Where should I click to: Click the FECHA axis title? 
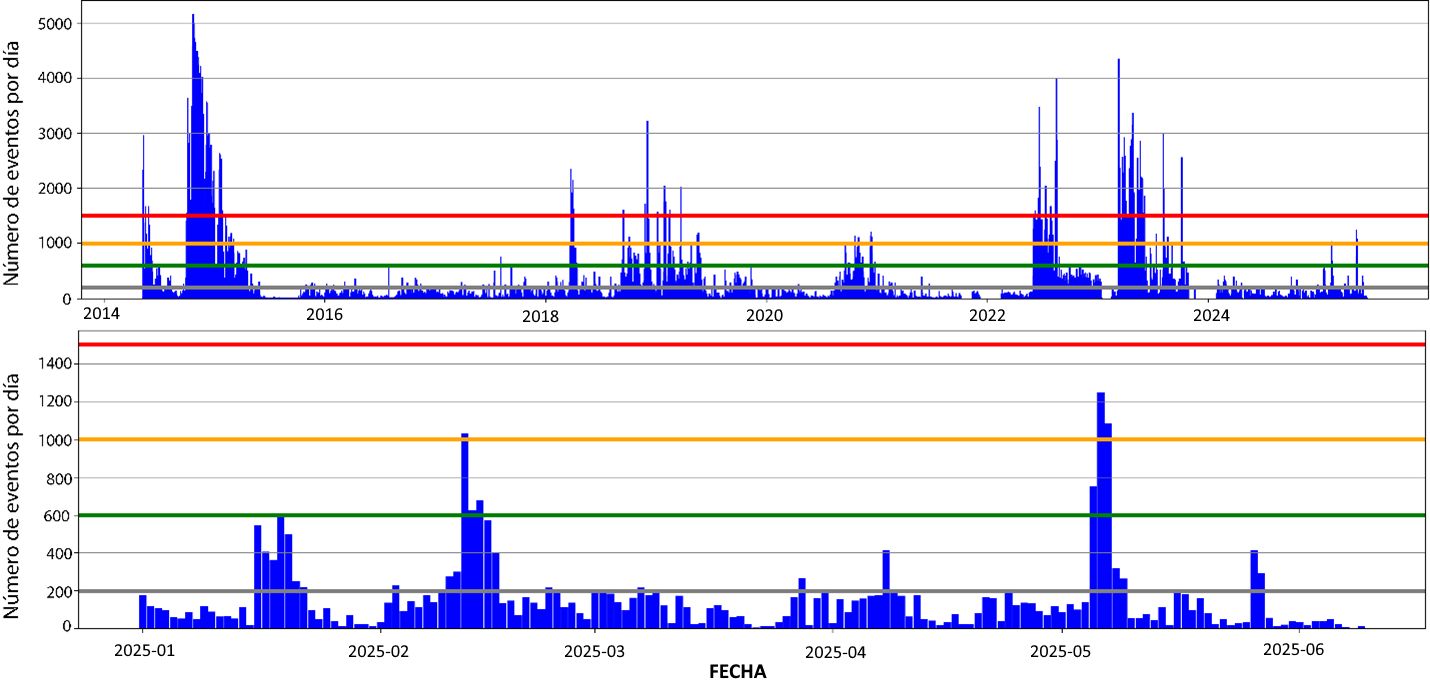(x=737, y=672)
